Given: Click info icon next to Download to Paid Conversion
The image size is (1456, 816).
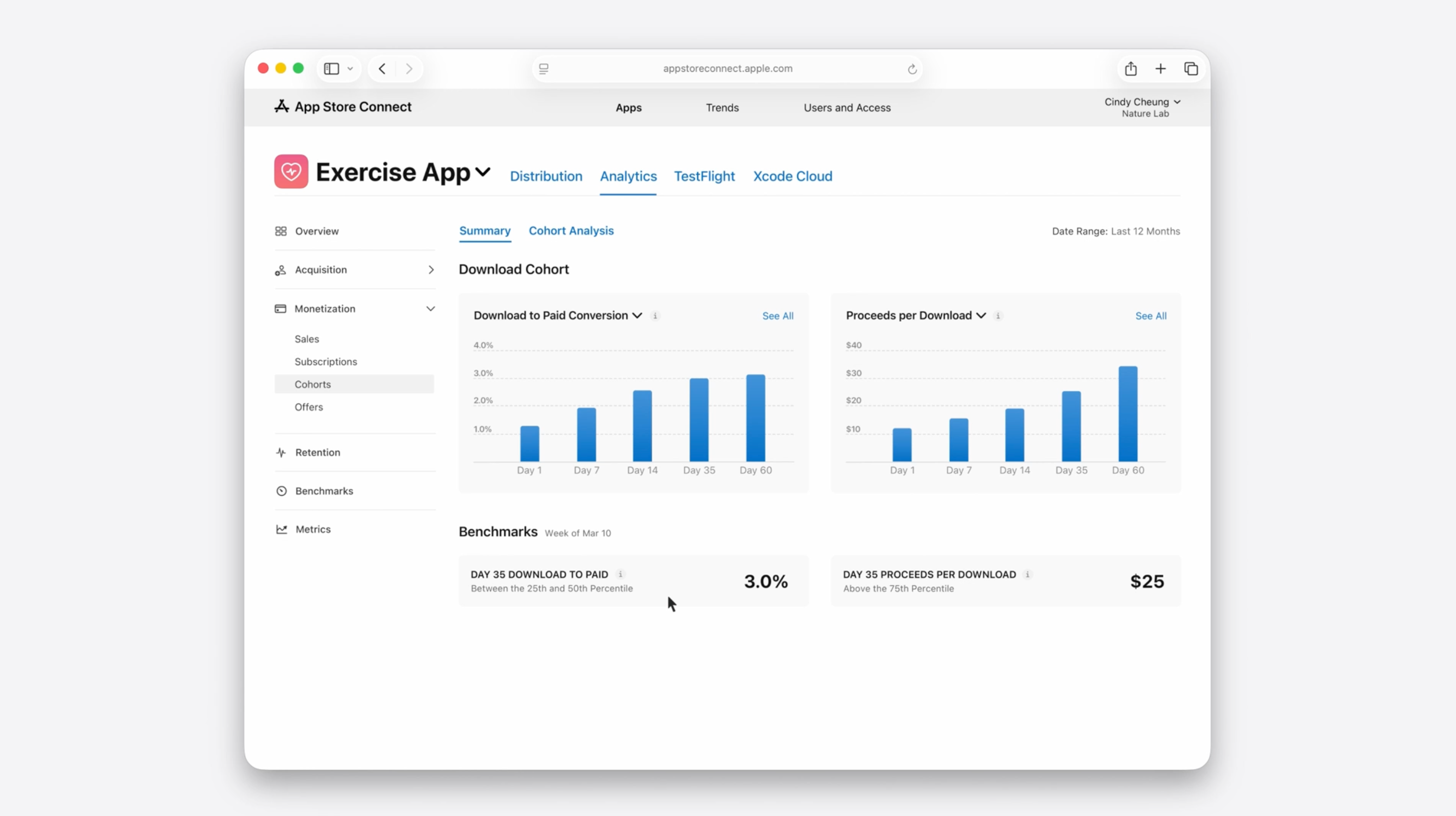Looking at the screenshot, I should click(x=655, y=316).
